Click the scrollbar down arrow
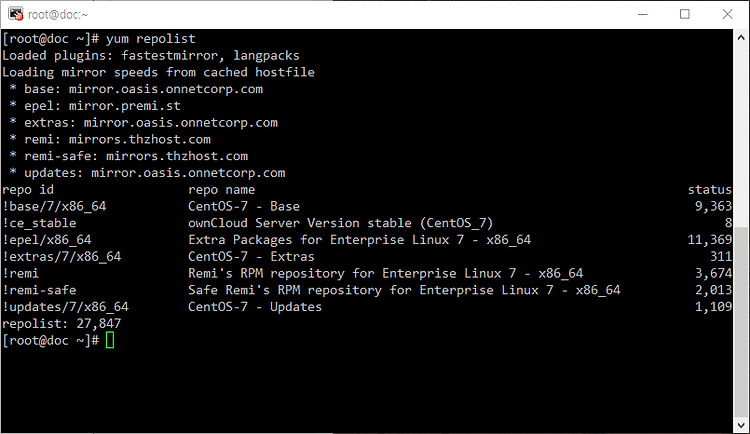 [x=741, y=425]
